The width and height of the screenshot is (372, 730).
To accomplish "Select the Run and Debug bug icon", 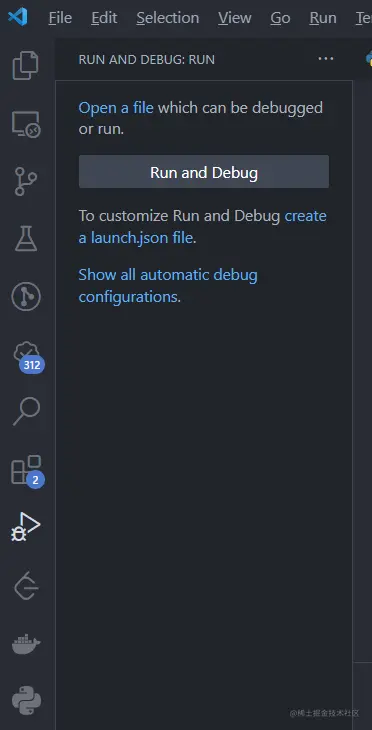I will point(26,527).
